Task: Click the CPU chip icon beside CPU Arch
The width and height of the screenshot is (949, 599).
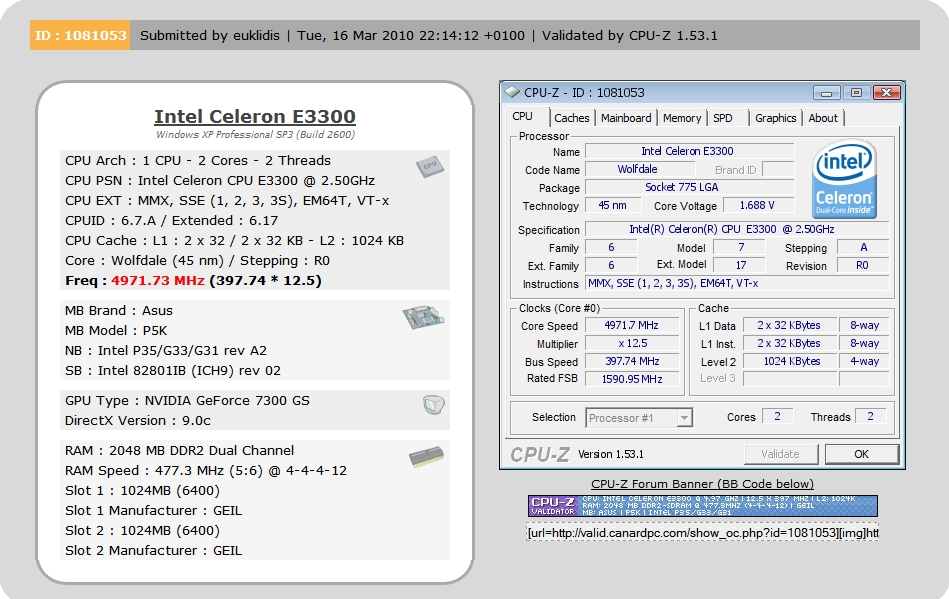Action: pyautogui.click(x=430, y=166)
